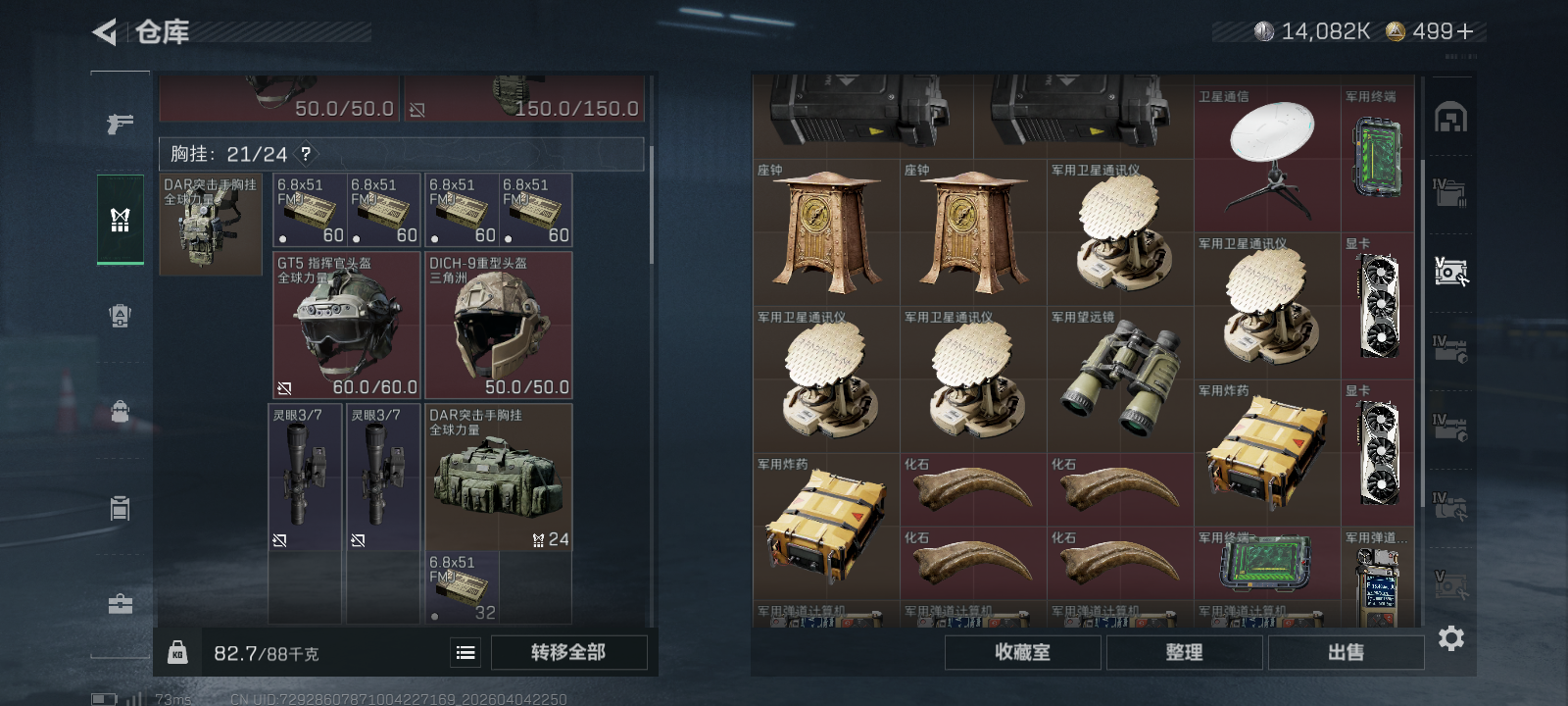Click the chest rig help question mark

[x=306, y=154]
